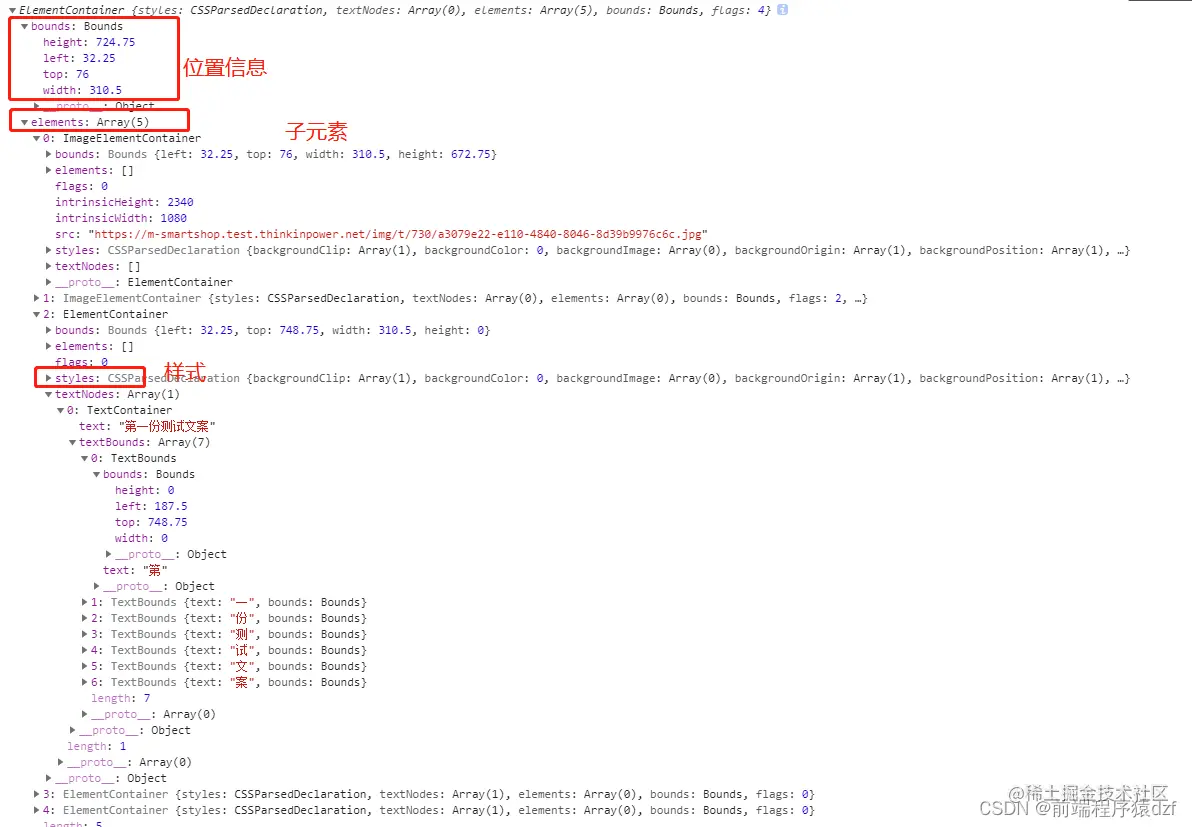This screenshot has height=827, width=1192.
Task: Click the image src URL string
Action: click(398, 234)
